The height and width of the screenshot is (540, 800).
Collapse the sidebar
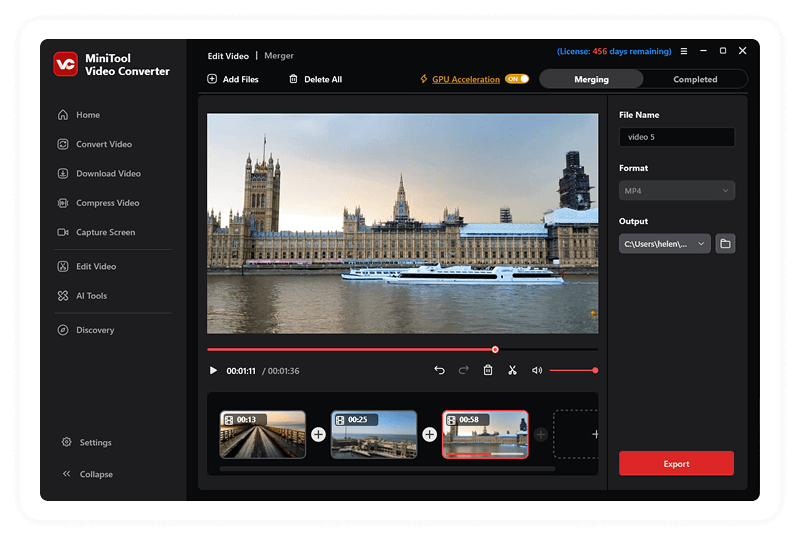click(x=87, y=474)
